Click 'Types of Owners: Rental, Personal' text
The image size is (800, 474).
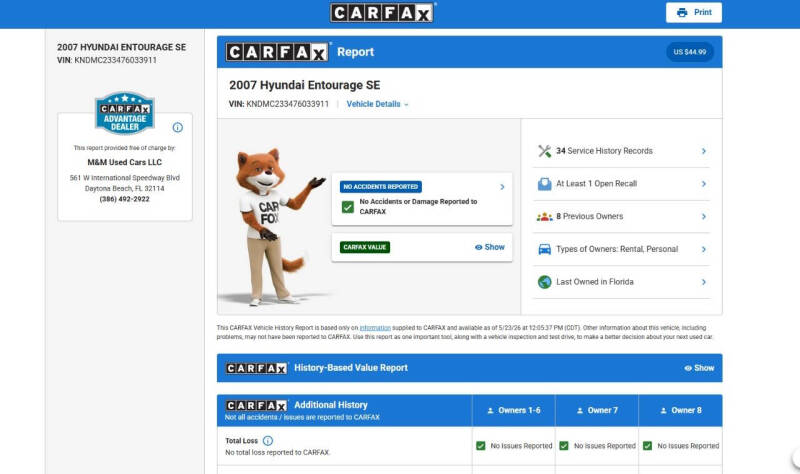tap(617, 249)
